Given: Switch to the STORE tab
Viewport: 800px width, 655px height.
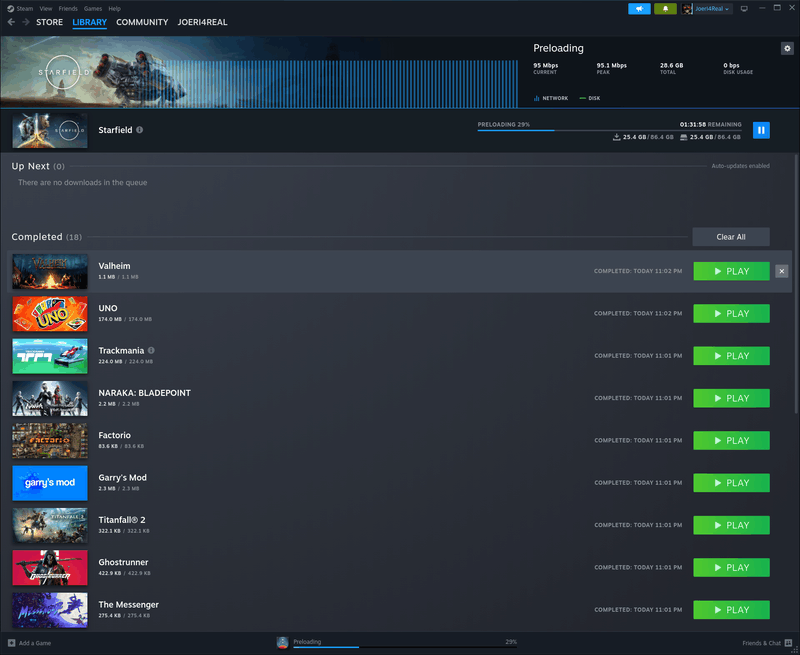Looking at the screenshot, I should tap(49, 22).
